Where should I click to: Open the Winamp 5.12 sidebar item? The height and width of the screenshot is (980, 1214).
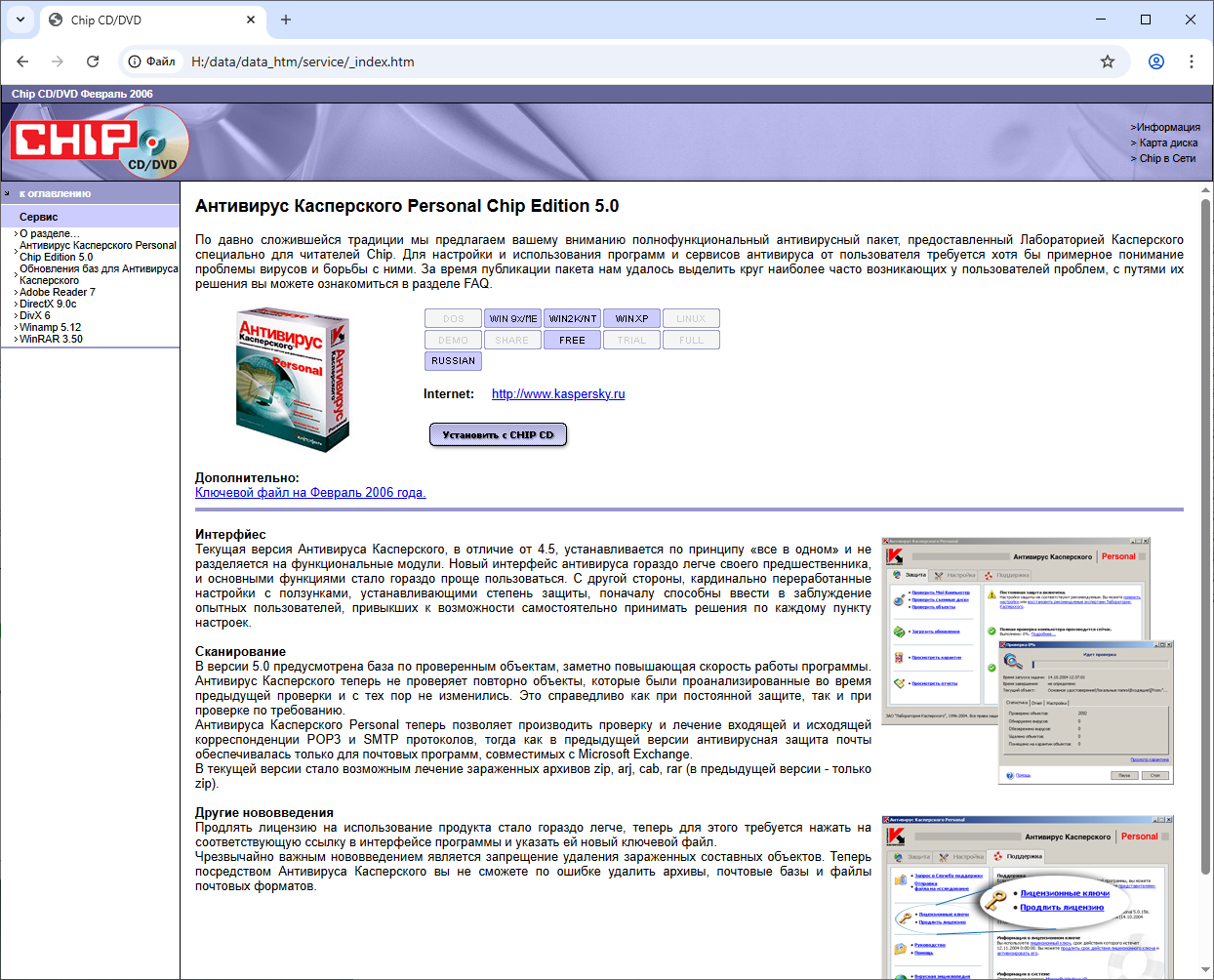tap(50, 327)
